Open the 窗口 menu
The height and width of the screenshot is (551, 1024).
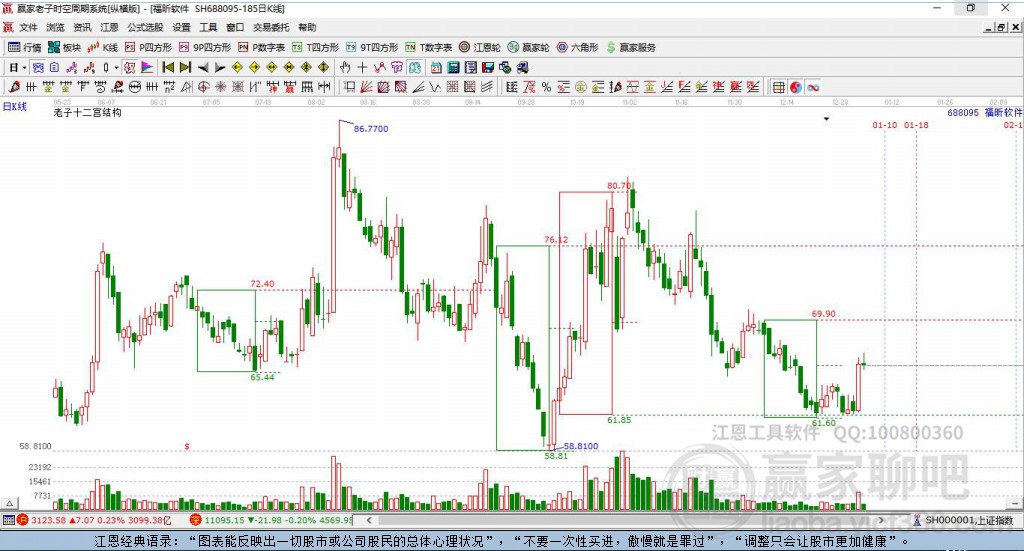click(235, 27)
